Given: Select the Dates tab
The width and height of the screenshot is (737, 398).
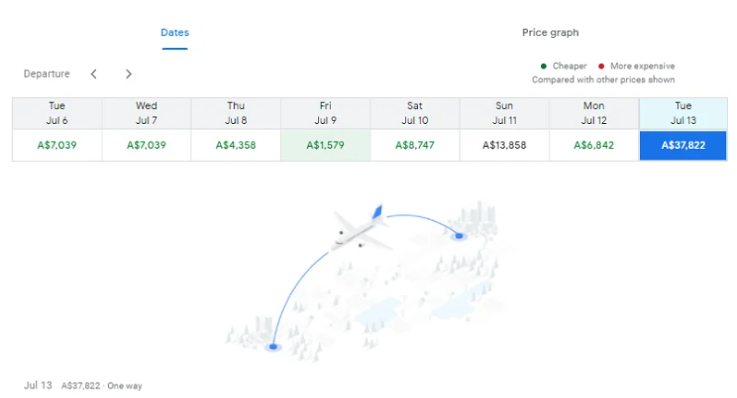Looking at the screenshot, I should 175,32.
